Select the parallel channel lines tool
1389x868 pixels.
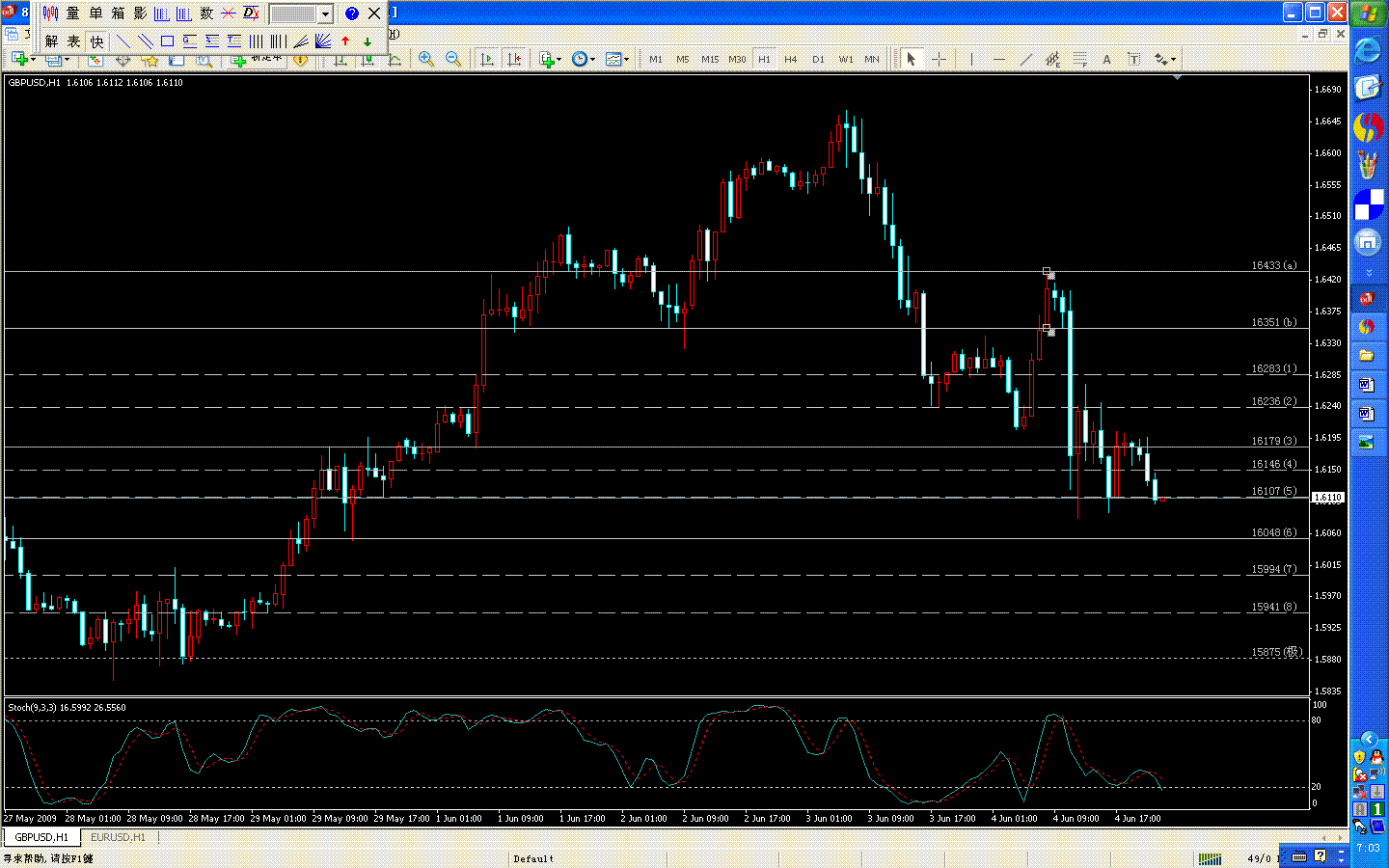point(145,41)
